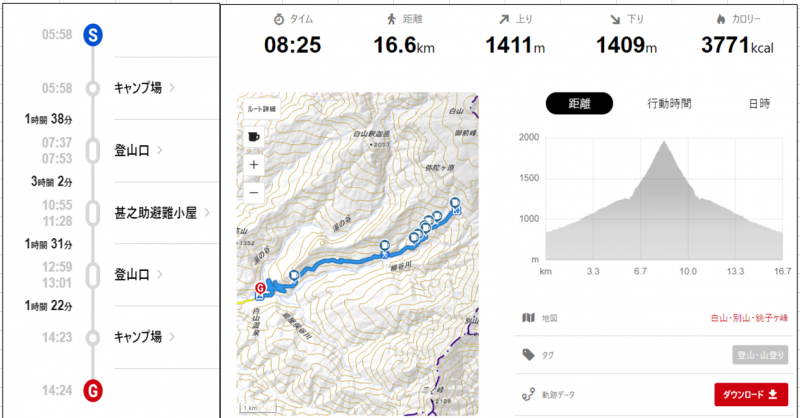The image size is (800, 418).
Task: Switch chart to 行動時間 mode
Action: (669, 104)
